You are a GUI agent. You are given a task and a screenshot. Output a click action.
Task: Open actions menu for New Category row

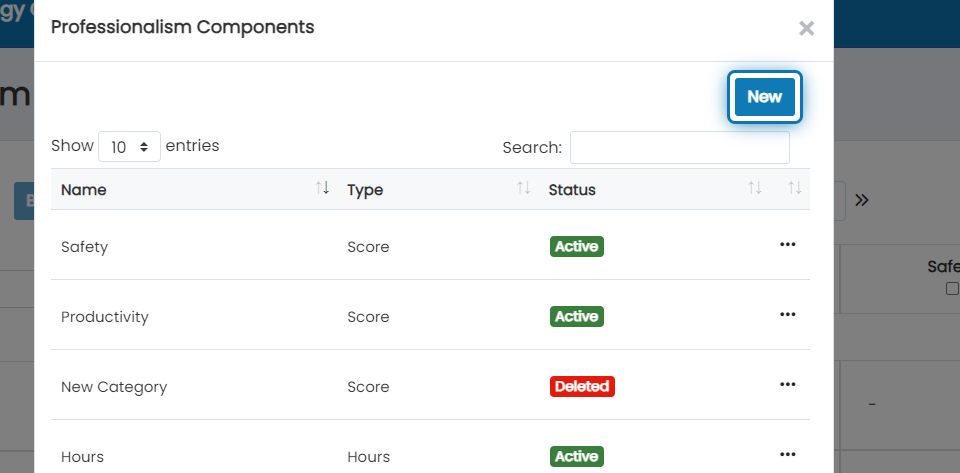point(787,384)
